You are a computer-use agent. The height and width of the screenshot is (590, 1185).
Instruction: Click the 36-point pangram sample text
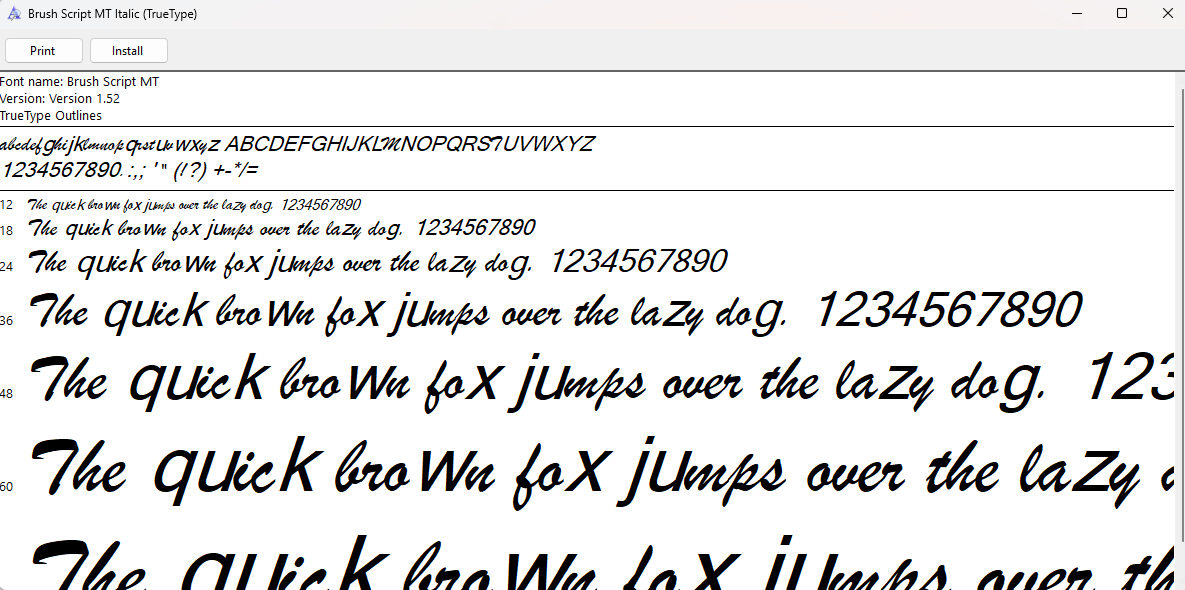[556, 312]
